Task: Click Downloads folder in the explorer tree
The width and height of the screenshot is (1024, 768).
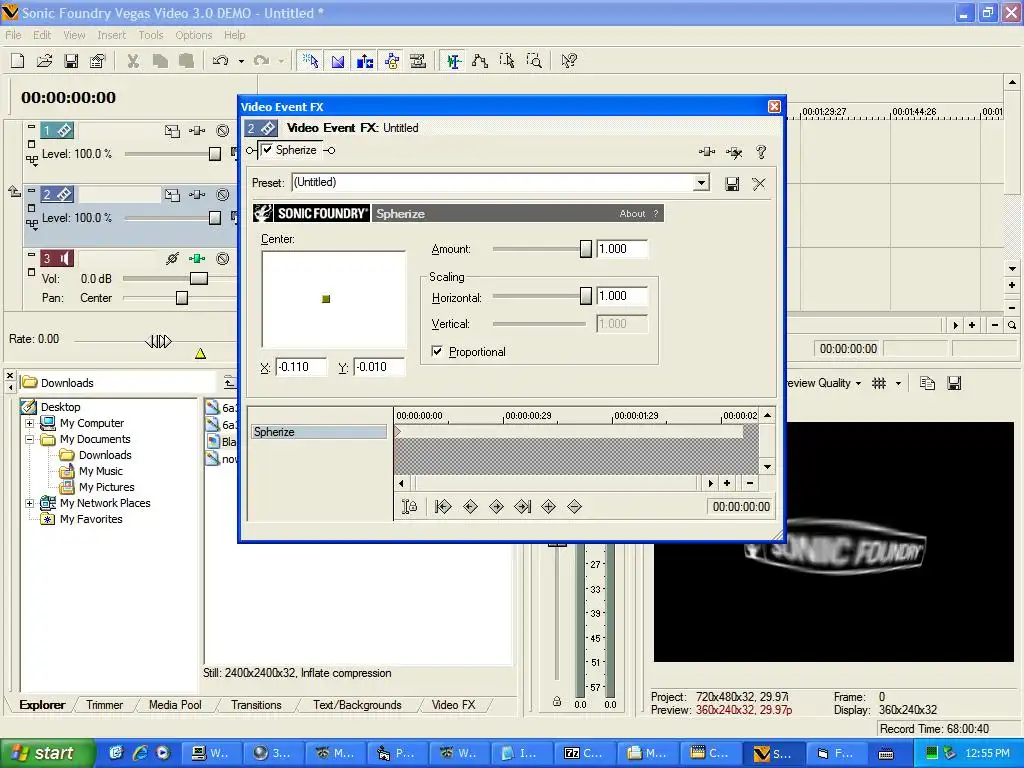Action: [104, 455]
